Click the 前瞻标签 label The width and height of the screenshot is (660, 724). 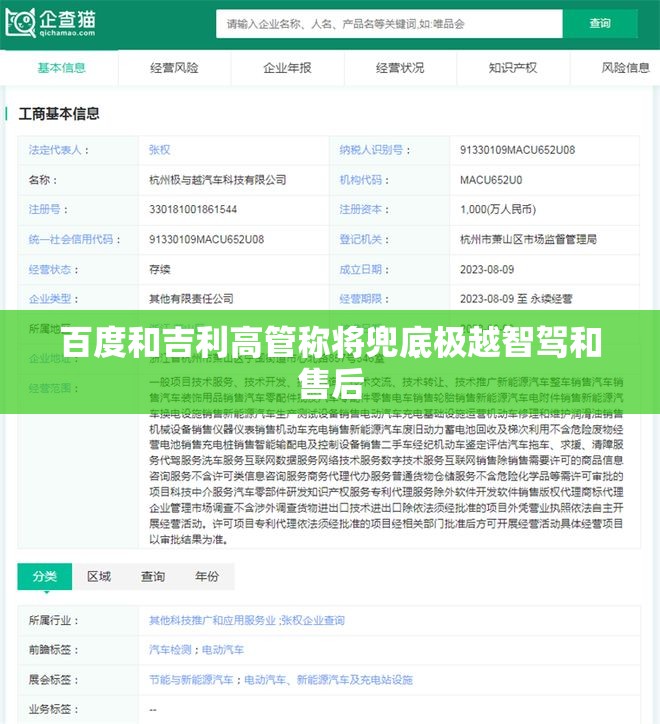pyautogui.click(x=53, y=650)
